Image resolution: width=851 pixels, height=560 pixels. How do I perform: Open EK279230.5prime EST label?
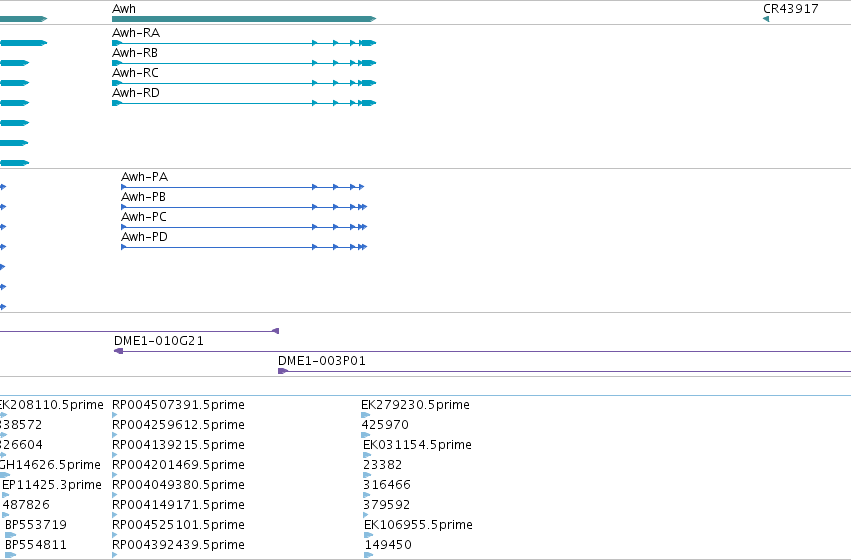[415, 405]
